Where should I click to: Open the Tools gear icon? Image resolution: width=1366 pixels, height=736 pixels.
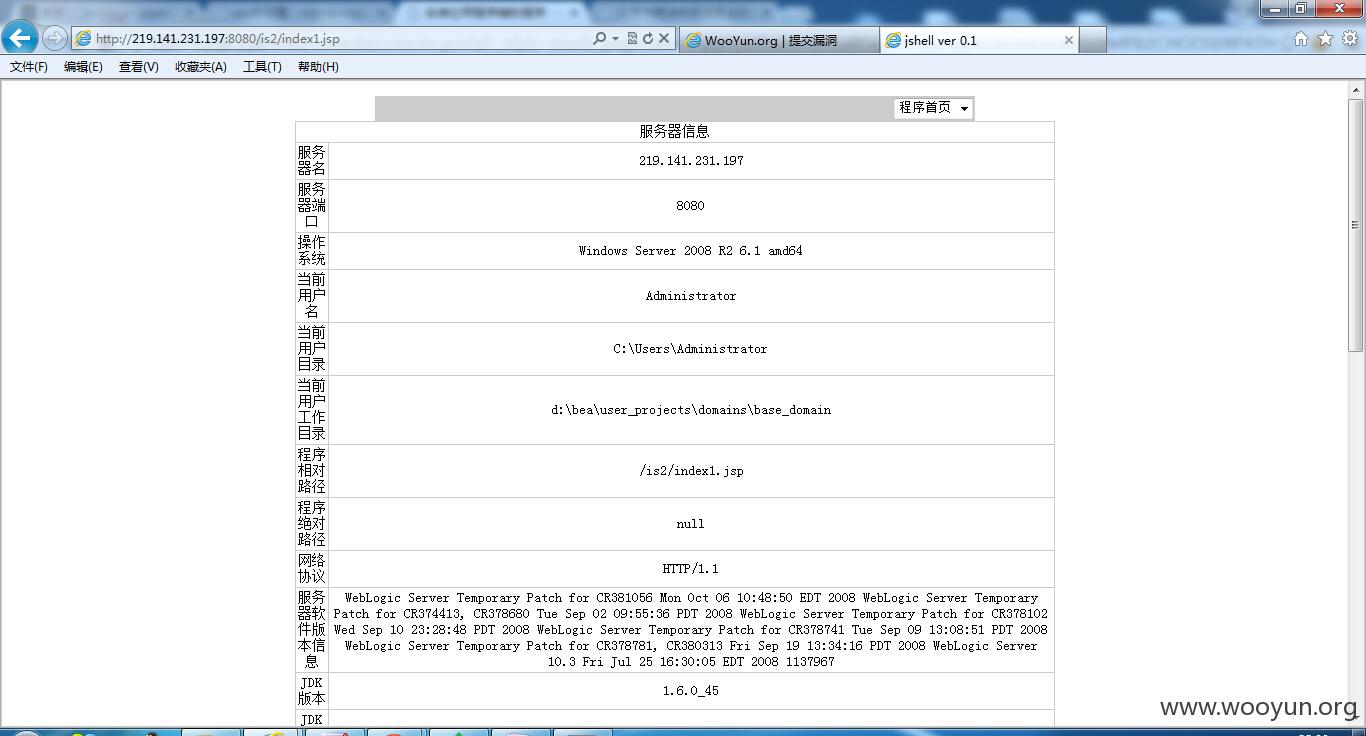point(1349,38)
